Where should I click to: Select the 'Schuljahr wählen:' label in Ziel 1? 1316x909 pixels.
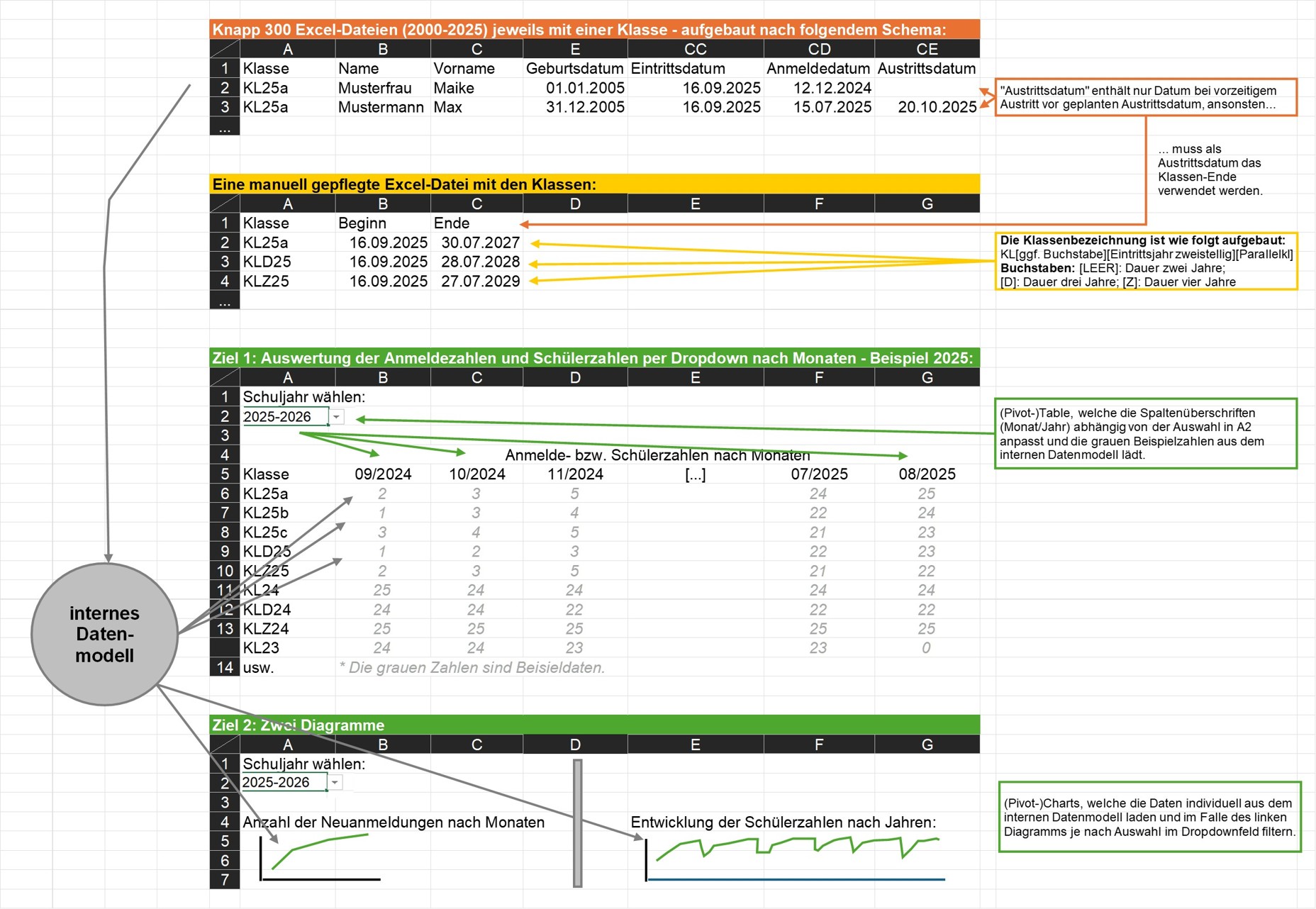(304, 397)
